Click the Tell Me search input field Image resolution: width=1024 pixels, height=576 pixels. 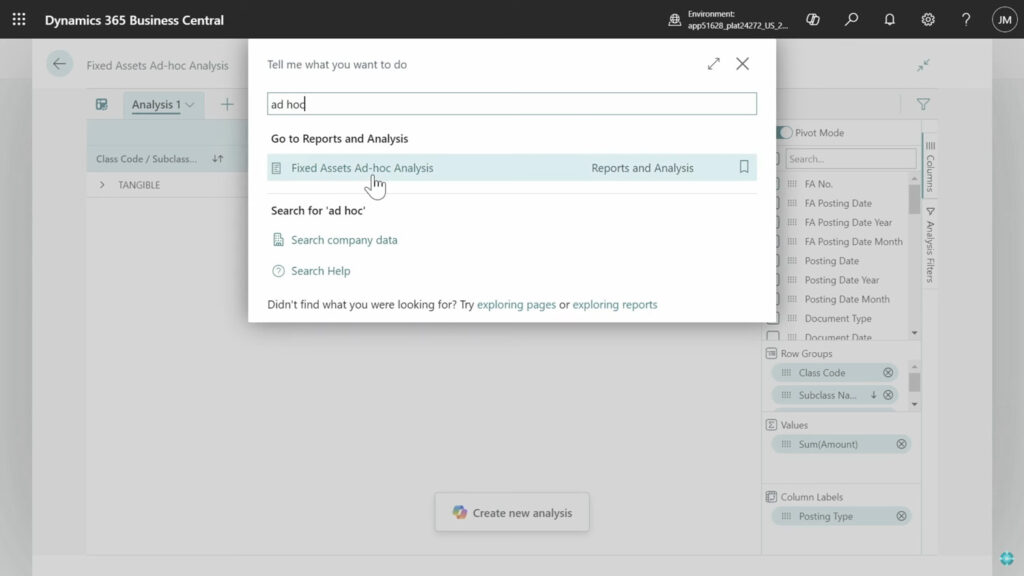pyautogui.click(x=511, y=104)
